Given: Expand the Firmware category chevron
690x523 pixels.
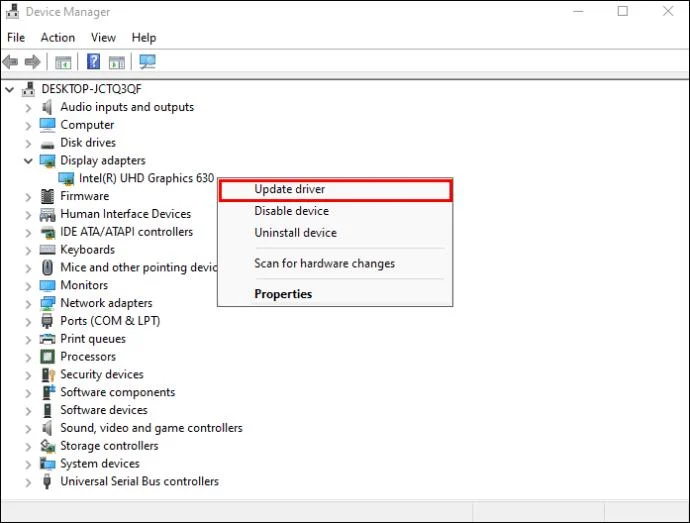Looking at the screenshot, I should pos(28,197).
